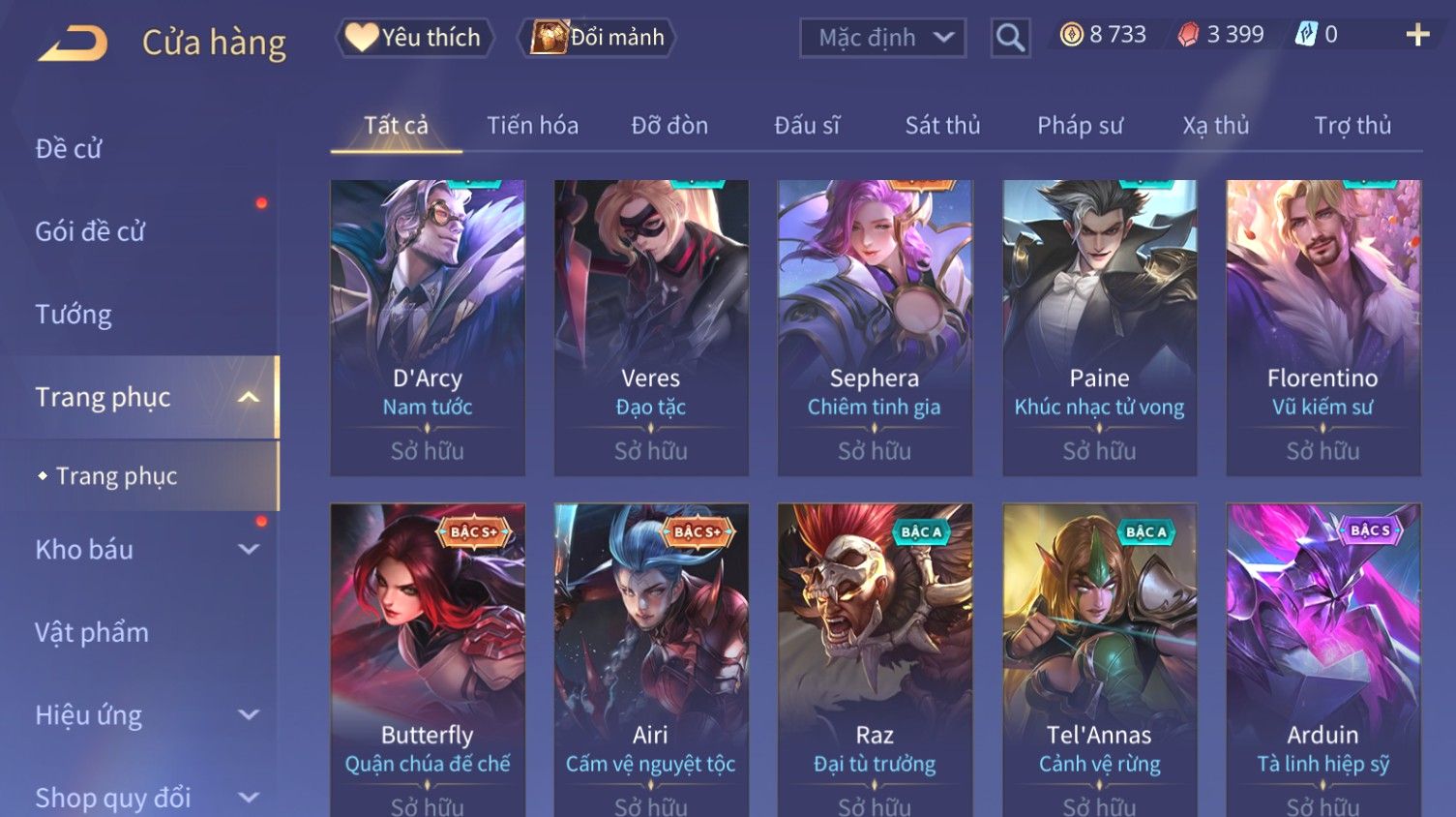Switch to the Pháp sư tab
Viewport: 1456px width, 817px height.
pos(1080,126)
